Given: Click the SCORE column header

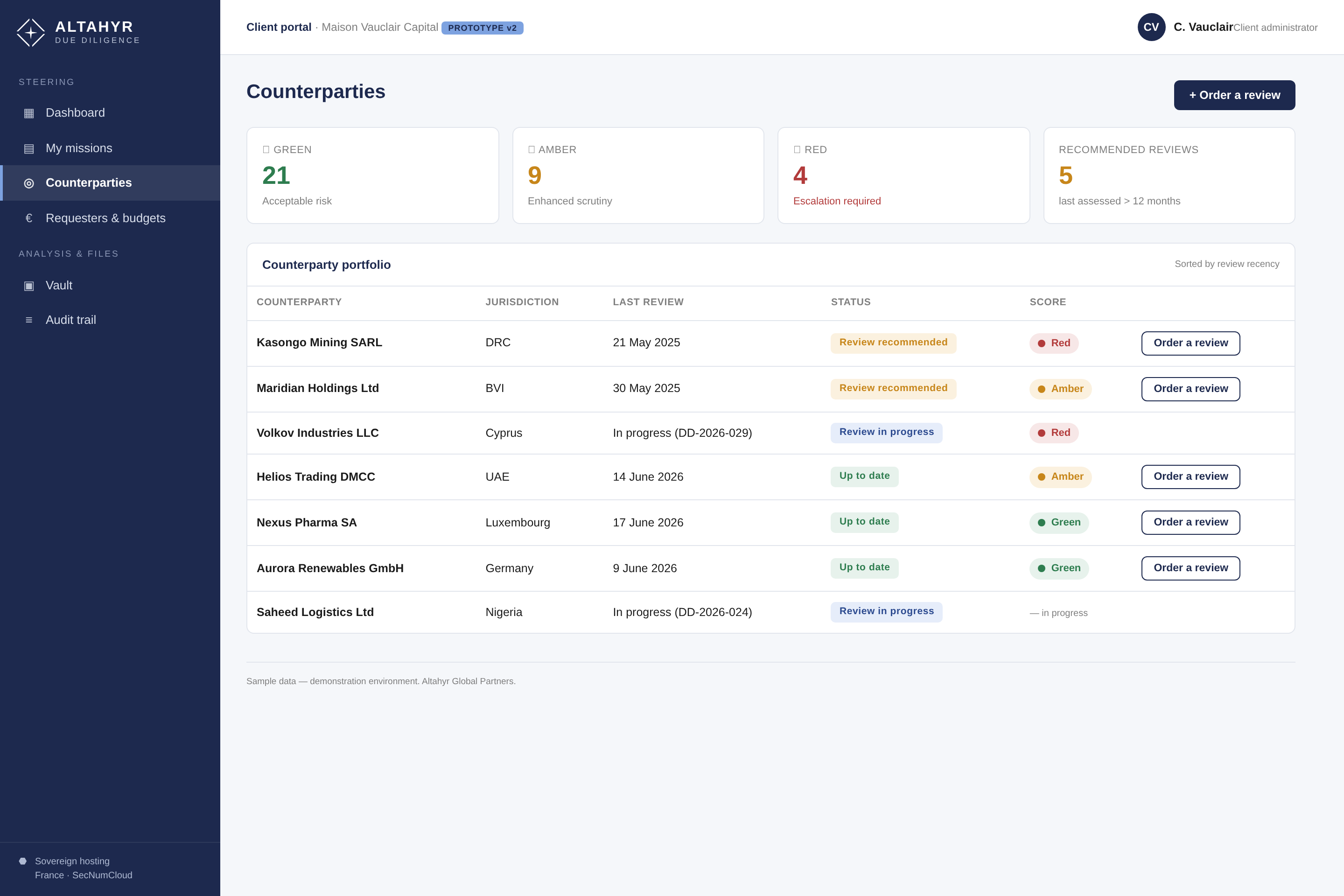Looking at the screenshot, I should click(x=1048, y=302).
